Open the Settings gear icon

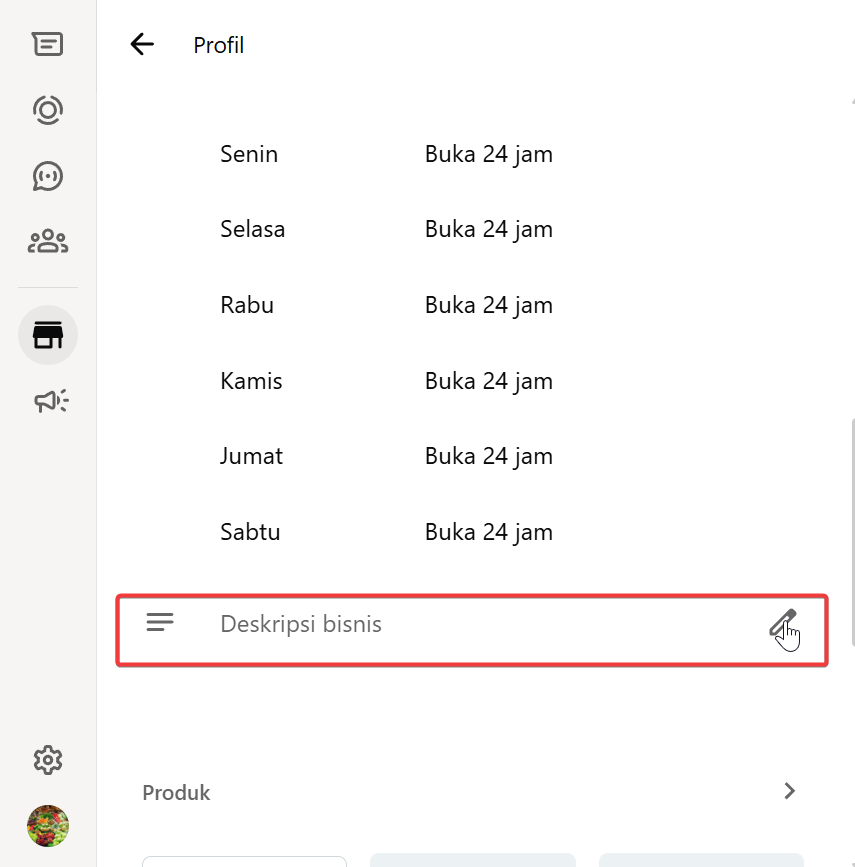pos(47,760)
